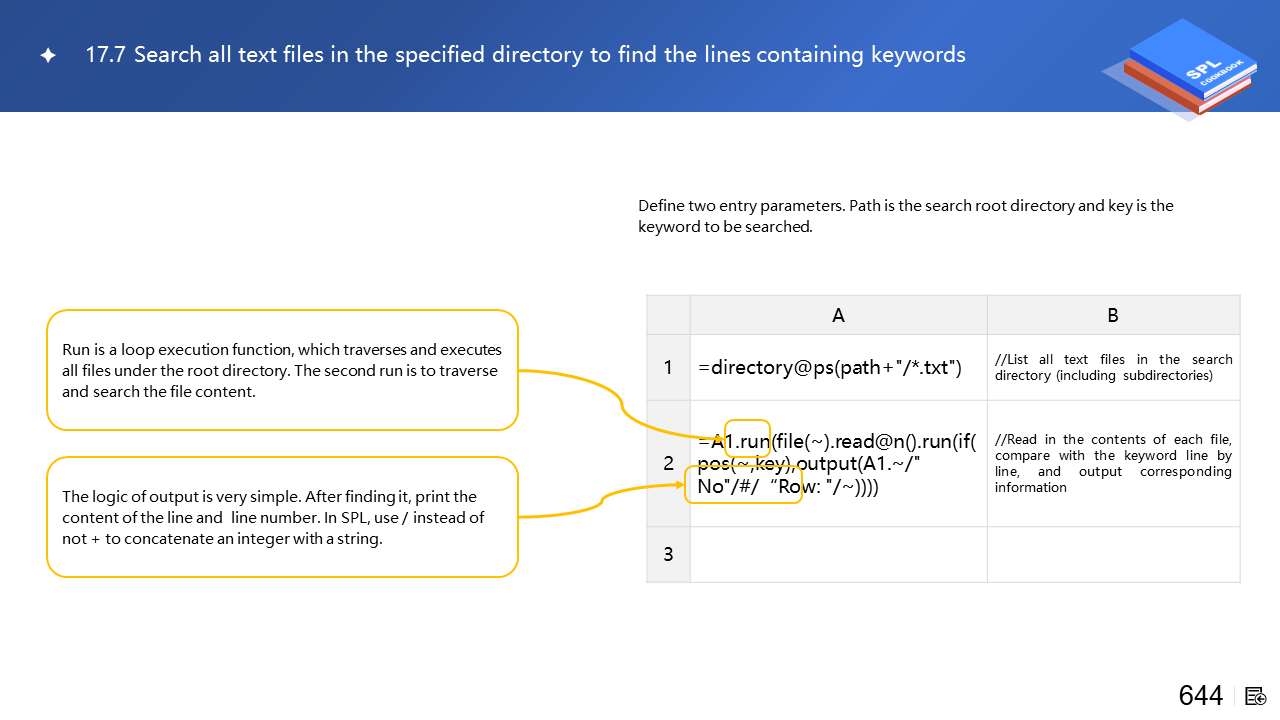Click the empty cell B3

click(x=1113, y=554)
